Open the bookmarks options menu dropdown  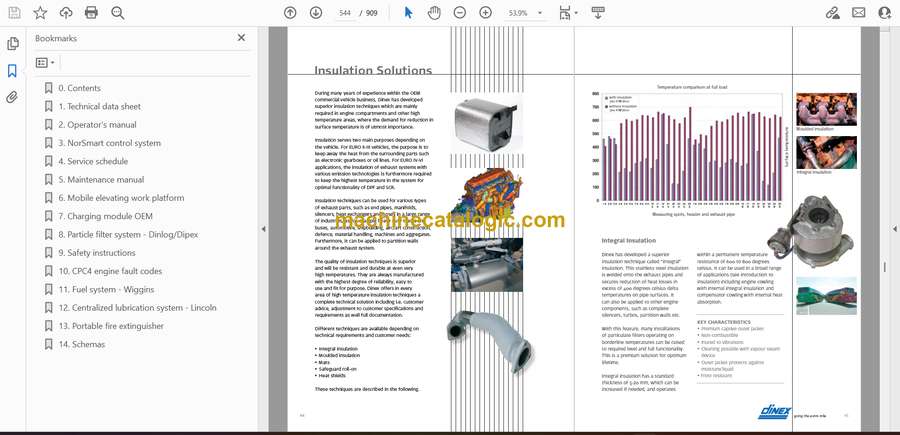click(x=45, y=63)
